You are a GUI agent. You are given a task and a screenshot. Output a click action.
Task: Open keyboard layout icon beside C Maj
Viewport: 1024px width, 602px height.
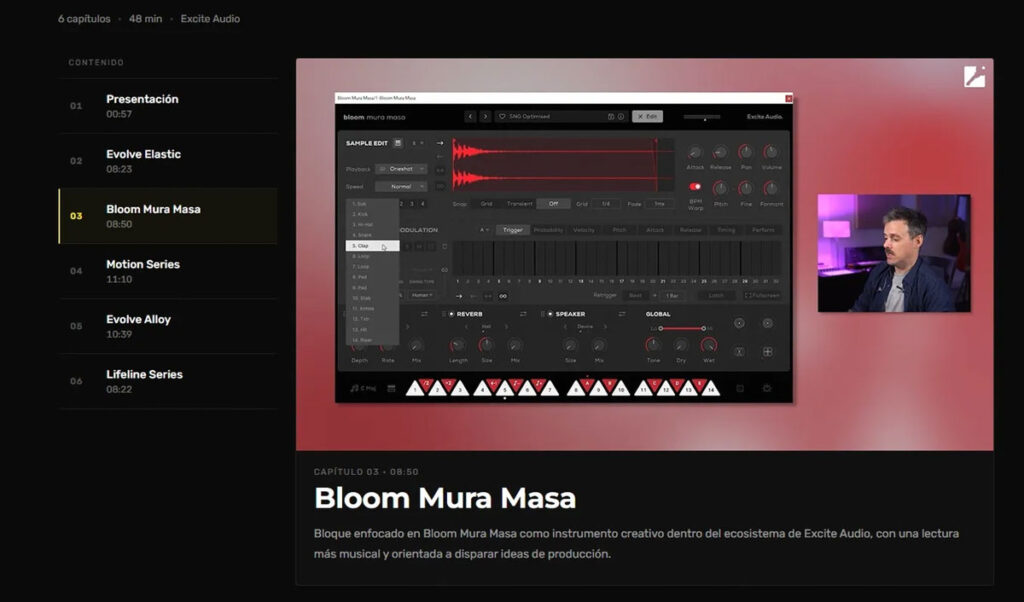[x=391, y=388]
